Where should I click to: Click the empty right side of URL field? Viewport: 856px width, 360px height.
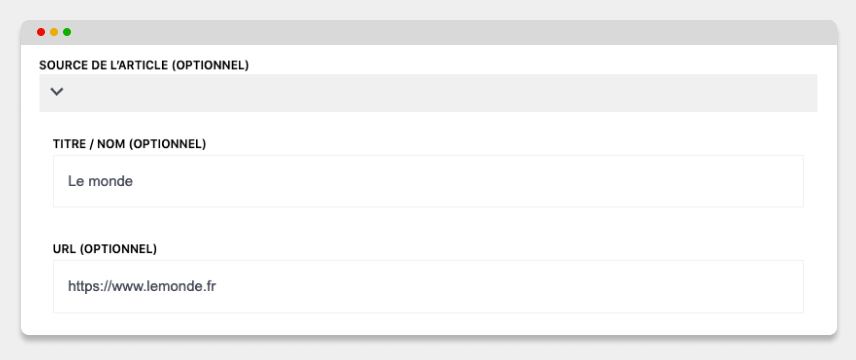(x=655, y=286)
